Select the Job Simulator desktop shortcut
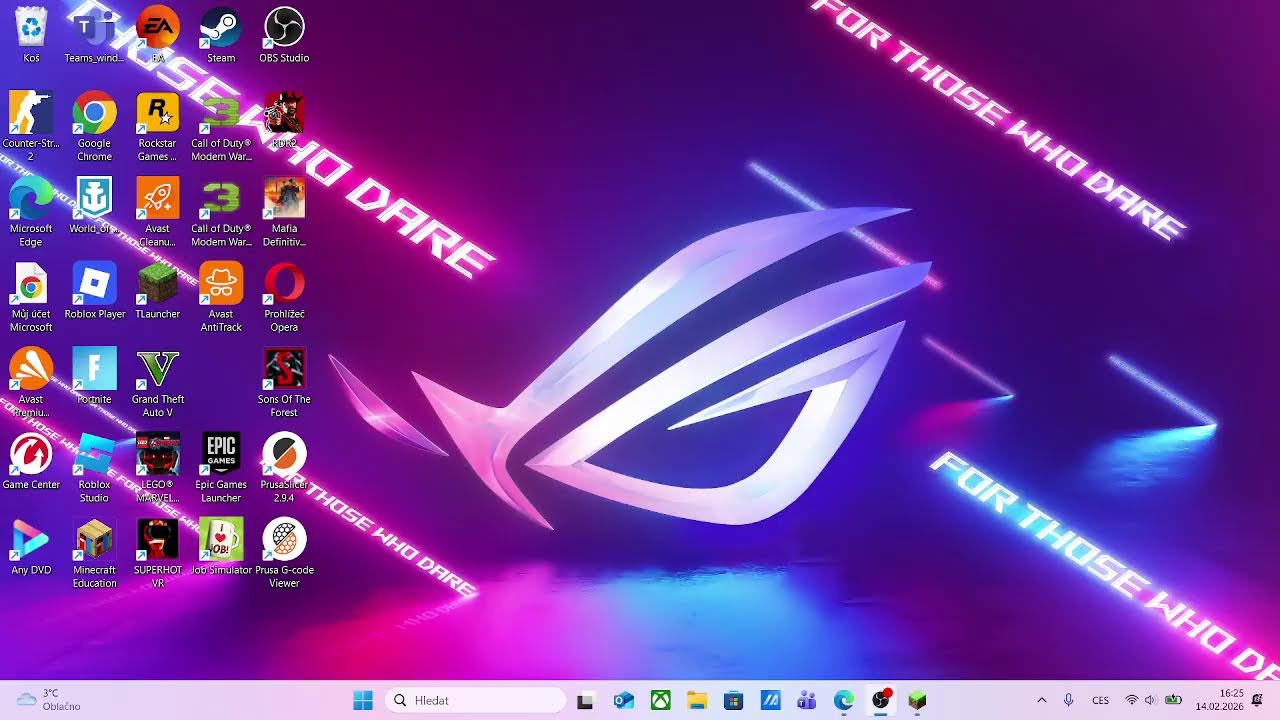Image resolution: width=1280 pixels, height=720 pixels. click(221, 547)
